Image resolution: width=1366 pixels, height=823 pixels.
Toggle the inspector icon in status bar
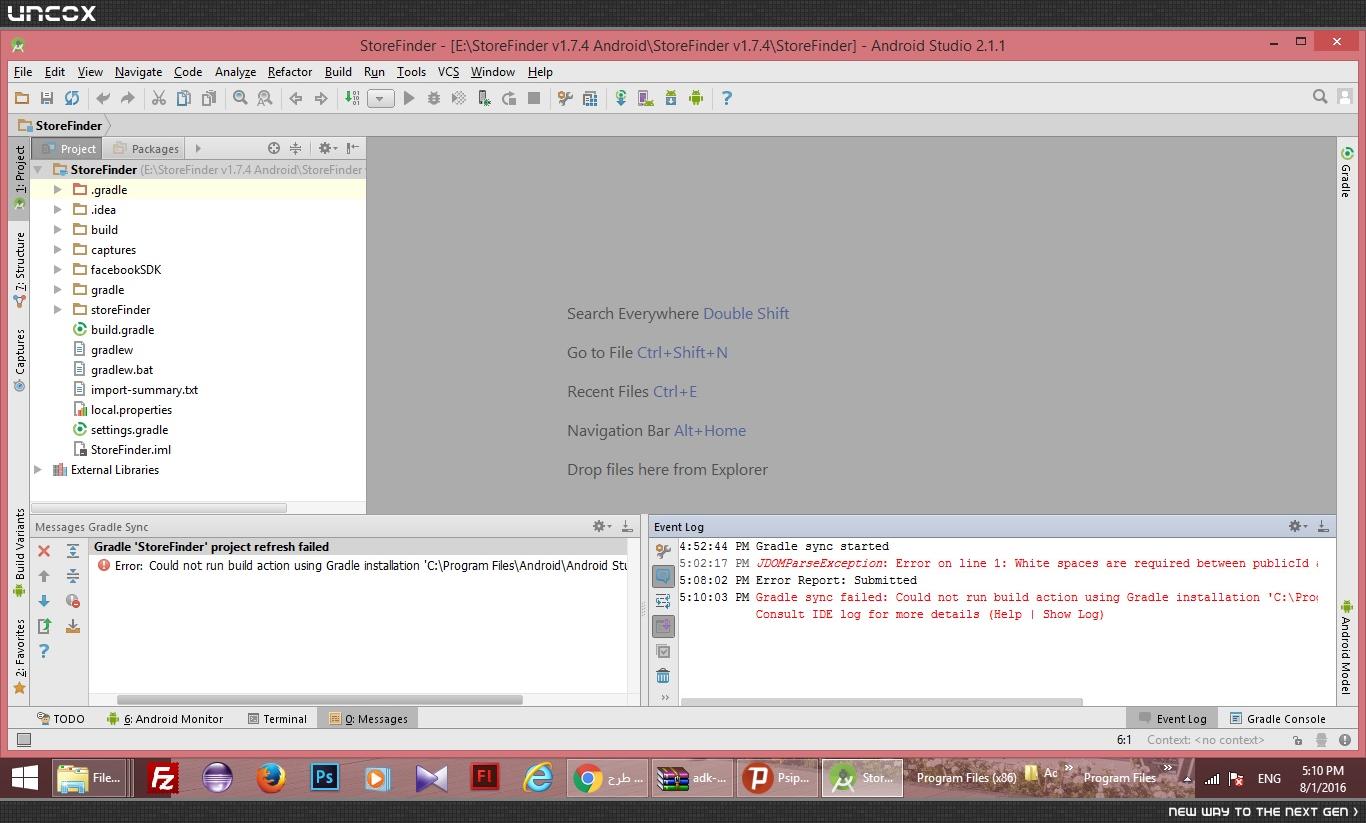point(1322,740)
